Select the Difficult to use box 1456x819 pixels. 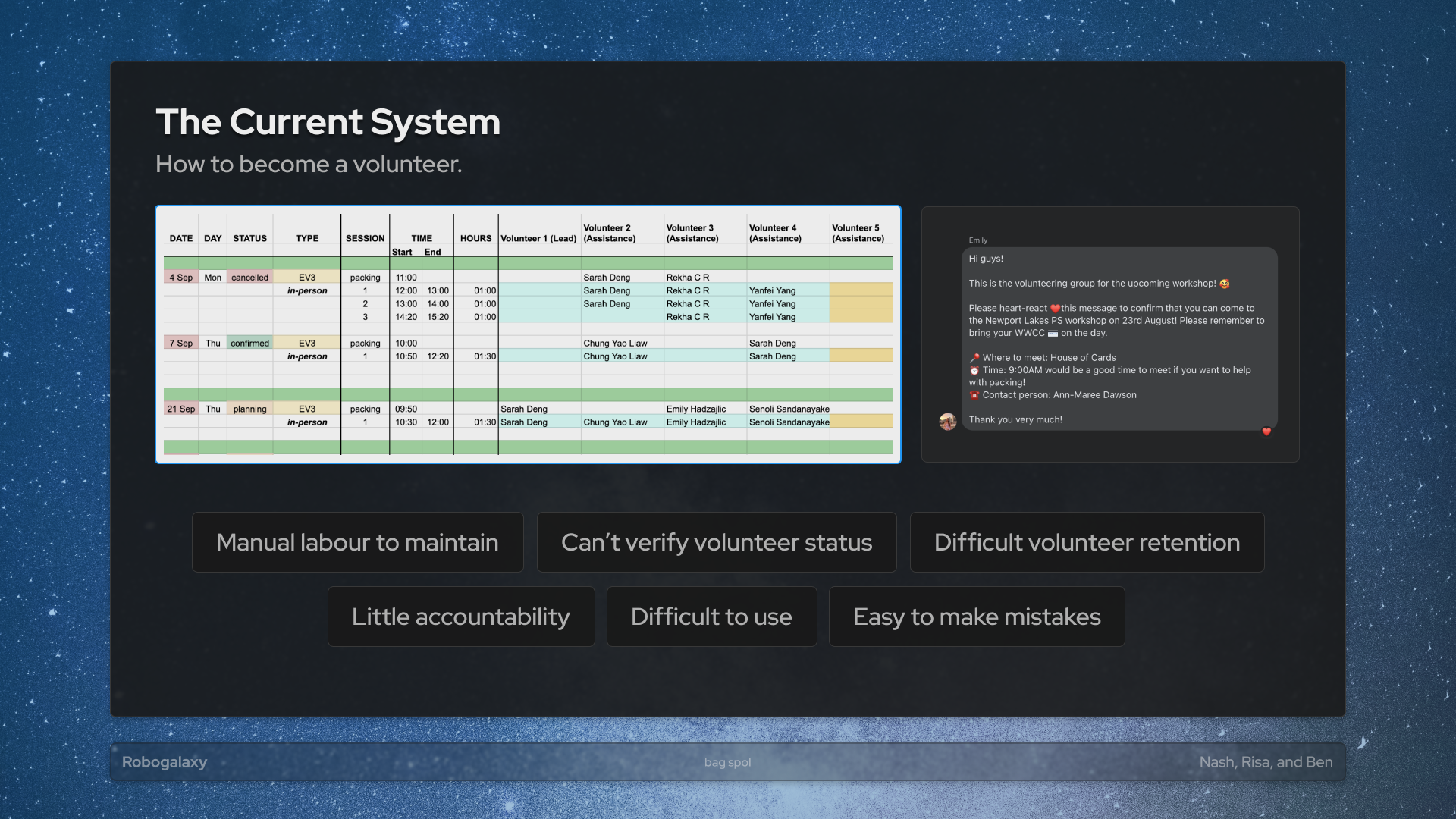[711, 617]
